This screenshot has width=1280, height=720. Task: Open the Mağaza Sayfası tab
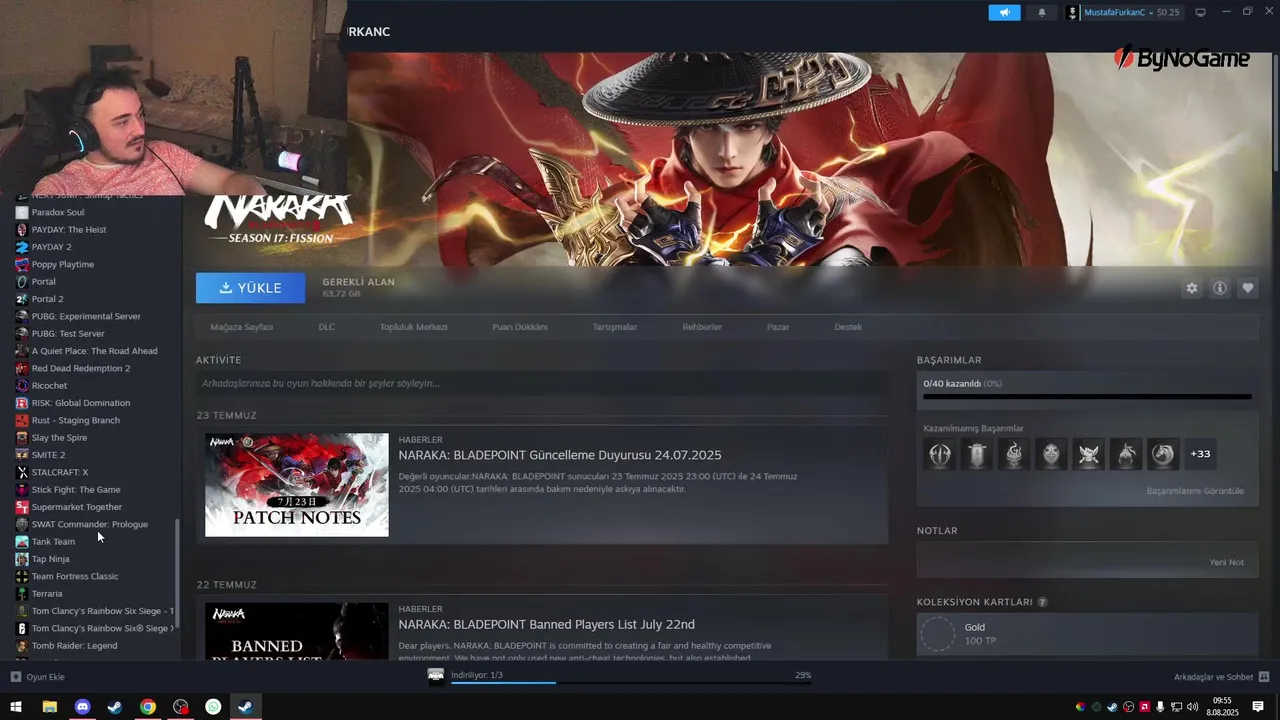(241, 327)
